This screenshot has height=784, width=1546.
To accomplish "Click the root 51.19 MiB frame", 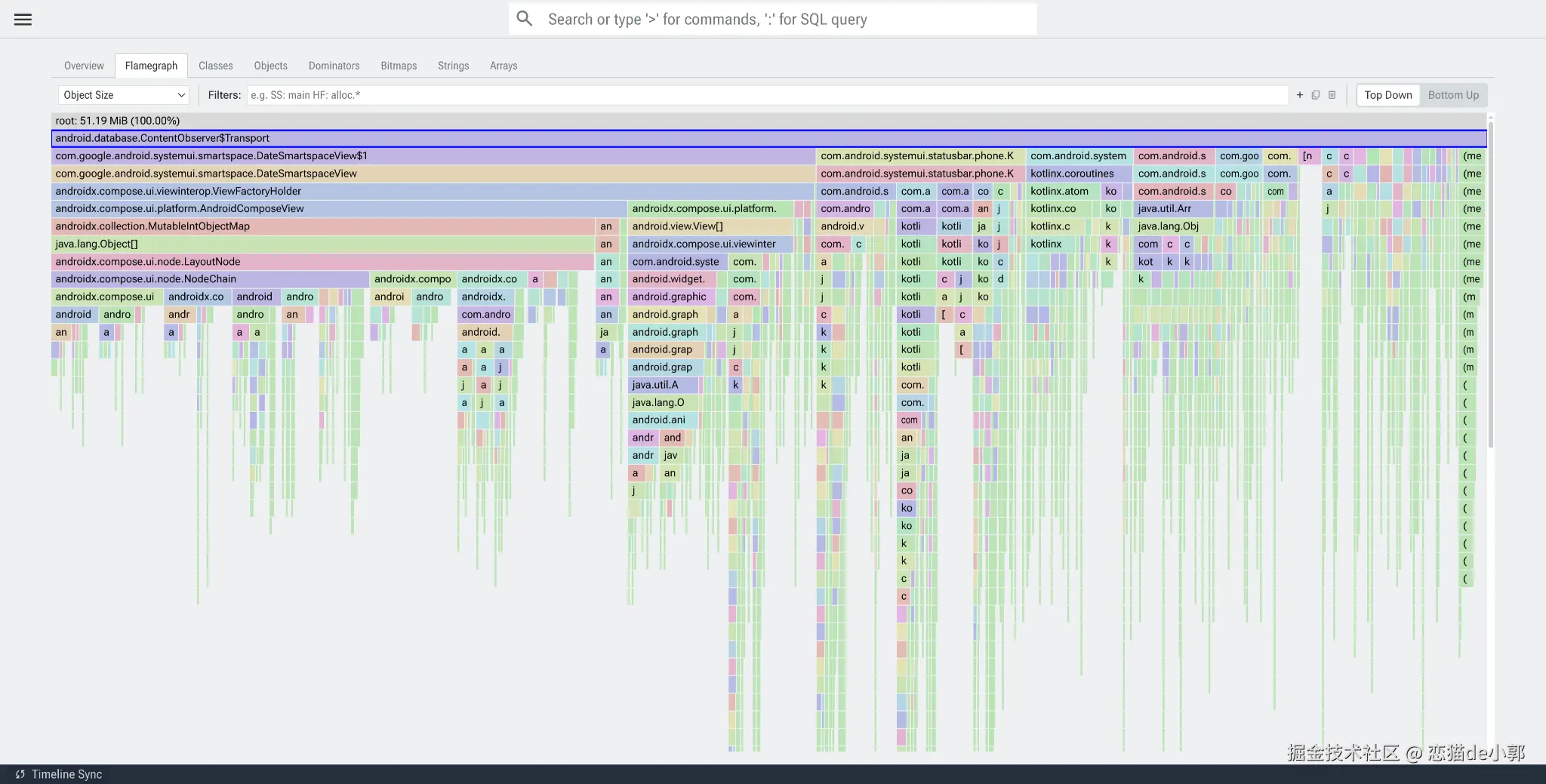I will [x=768, y=121].
